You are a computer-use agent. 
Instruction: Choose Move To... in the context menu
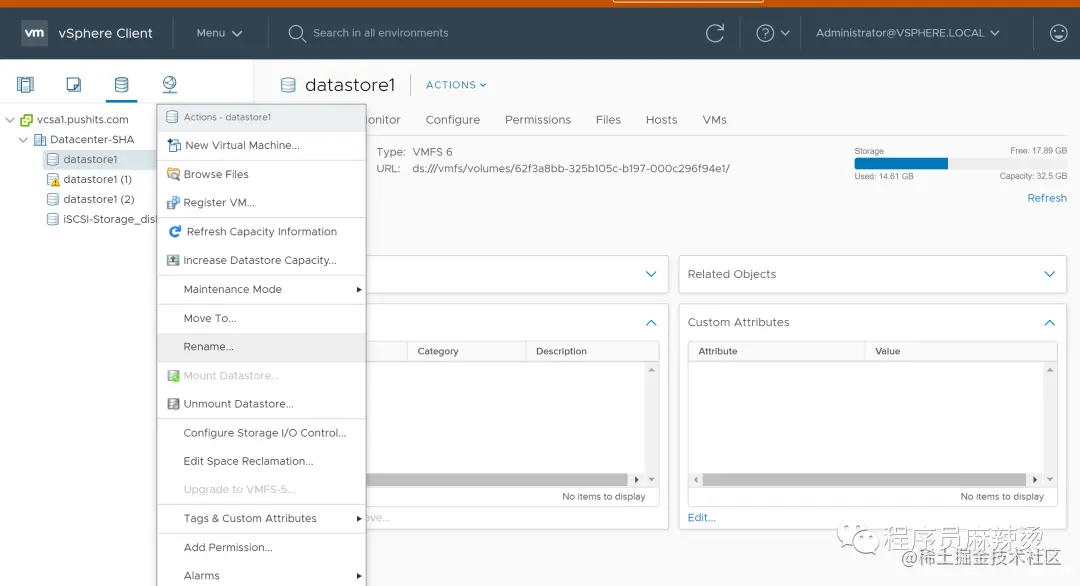tap(262, 318)
